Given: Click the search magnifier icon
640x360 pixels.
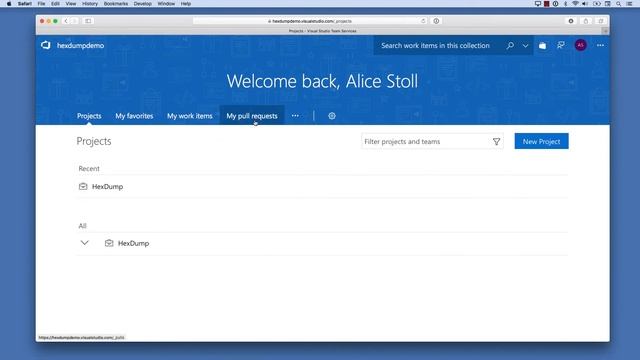Looking at the screenshot, I should click(x=510, y=45).
